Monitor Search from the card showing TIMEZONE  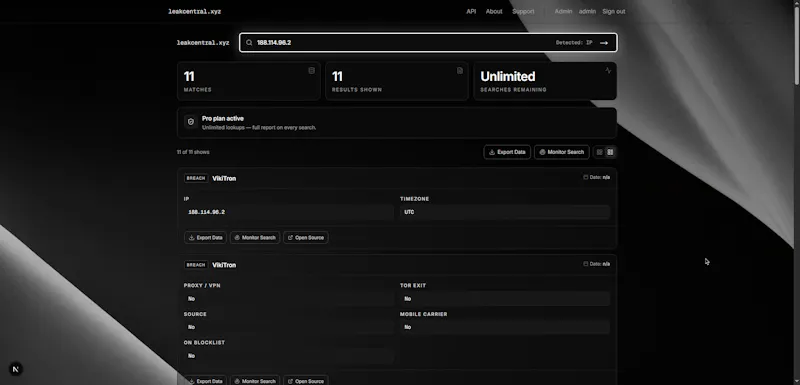(255, 238)
